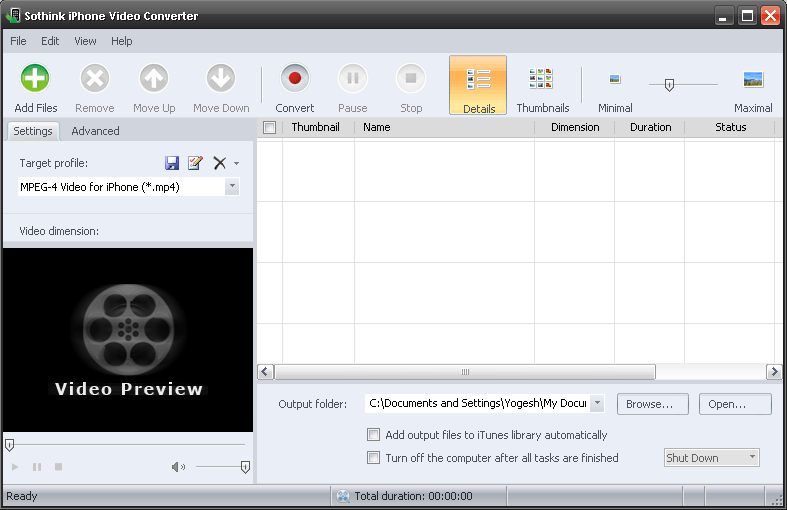Click the 'Ready' status bar text

tap(22, 496)
